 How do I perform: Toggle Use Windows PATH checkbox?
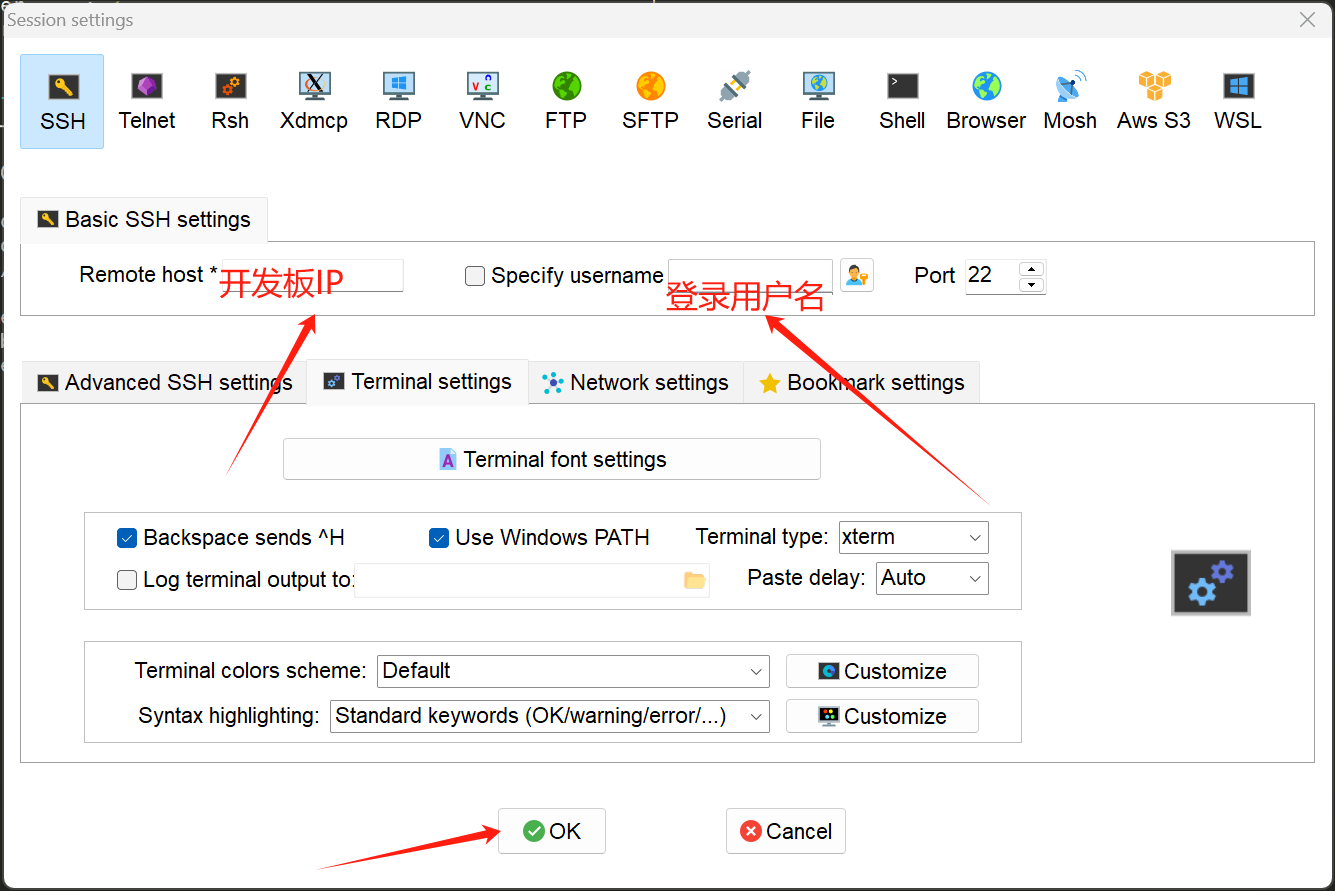pos(439,538)
